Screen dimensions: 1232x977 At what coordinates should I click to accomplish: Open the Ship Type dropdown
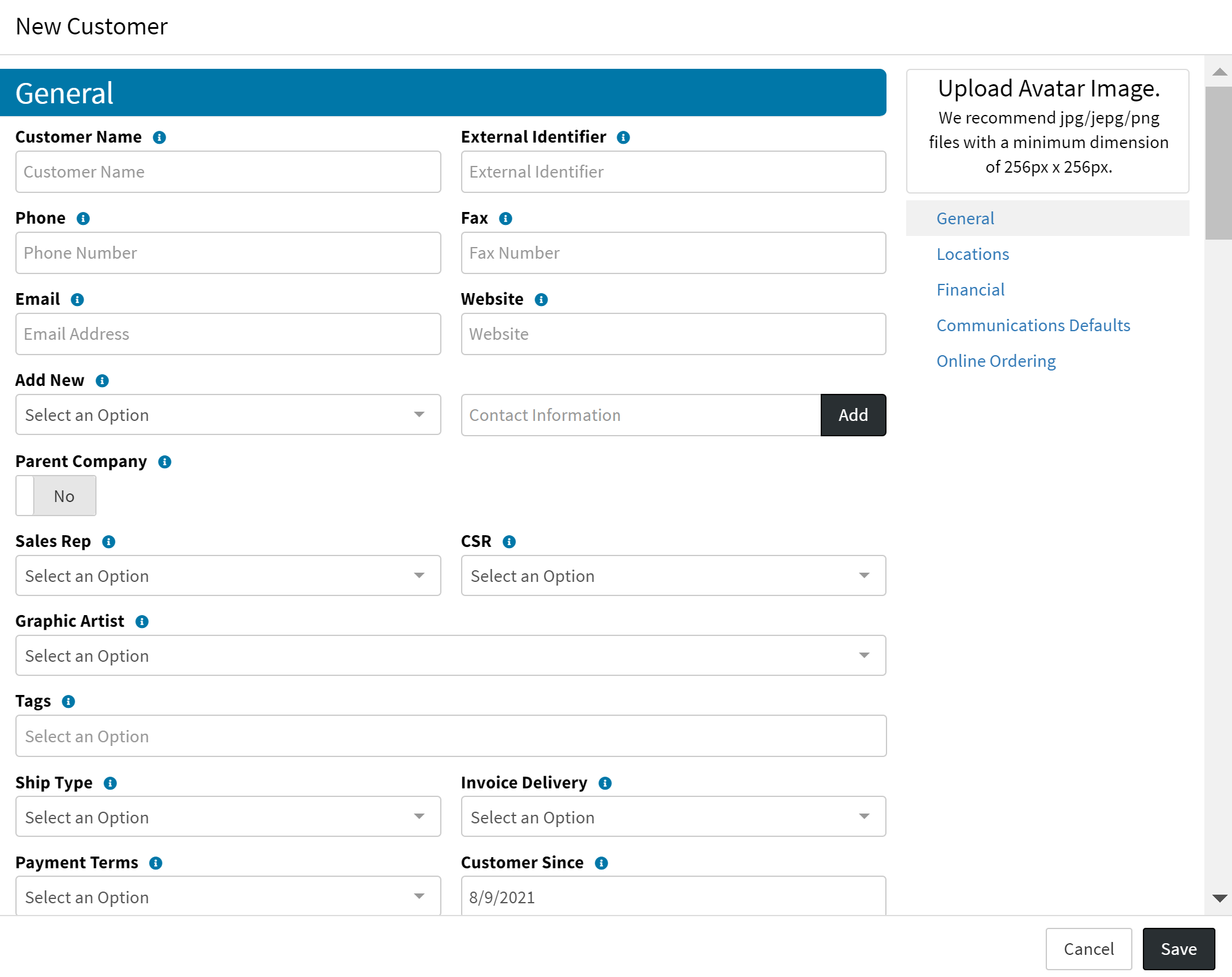point(228,817)
